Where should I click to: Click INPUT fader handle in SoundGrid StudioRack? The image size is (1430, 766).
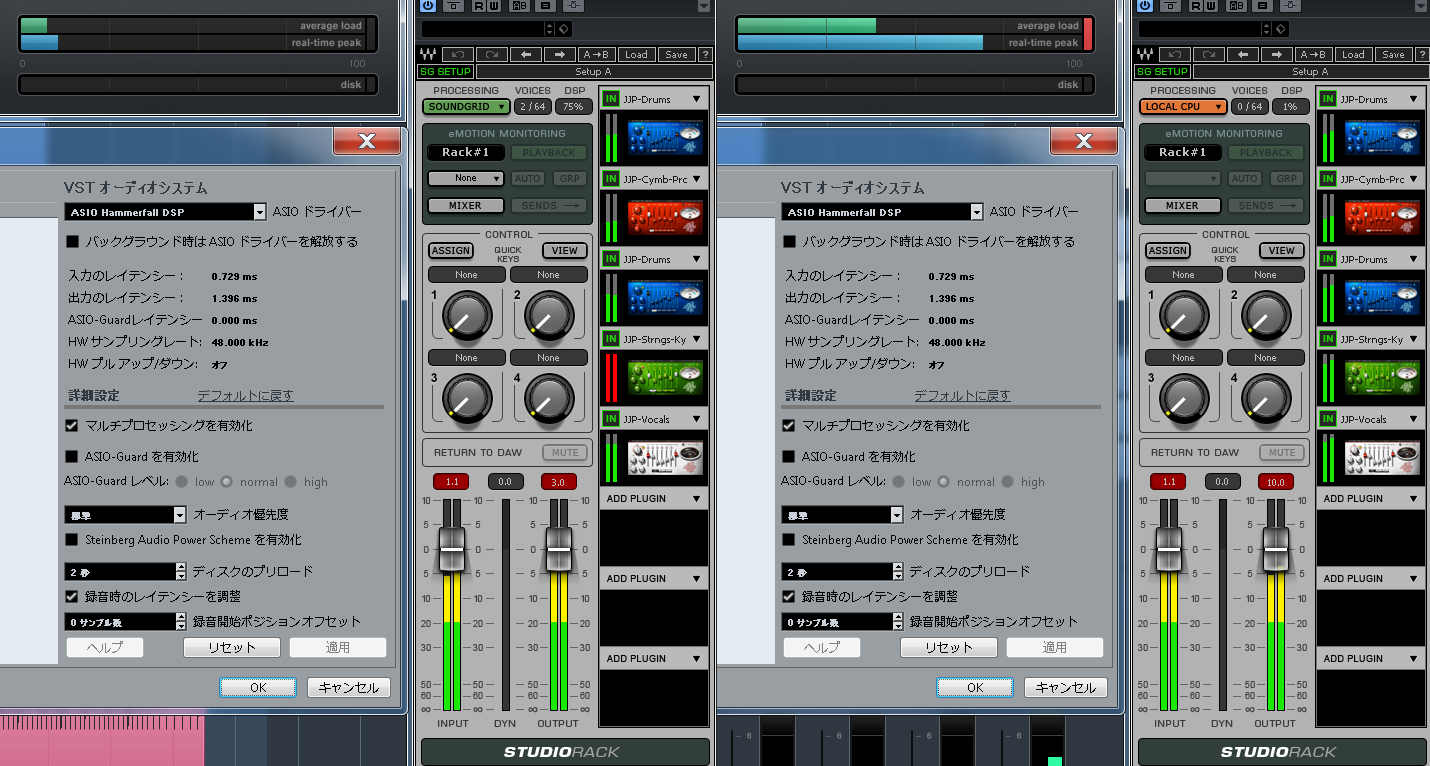(453, 549)
